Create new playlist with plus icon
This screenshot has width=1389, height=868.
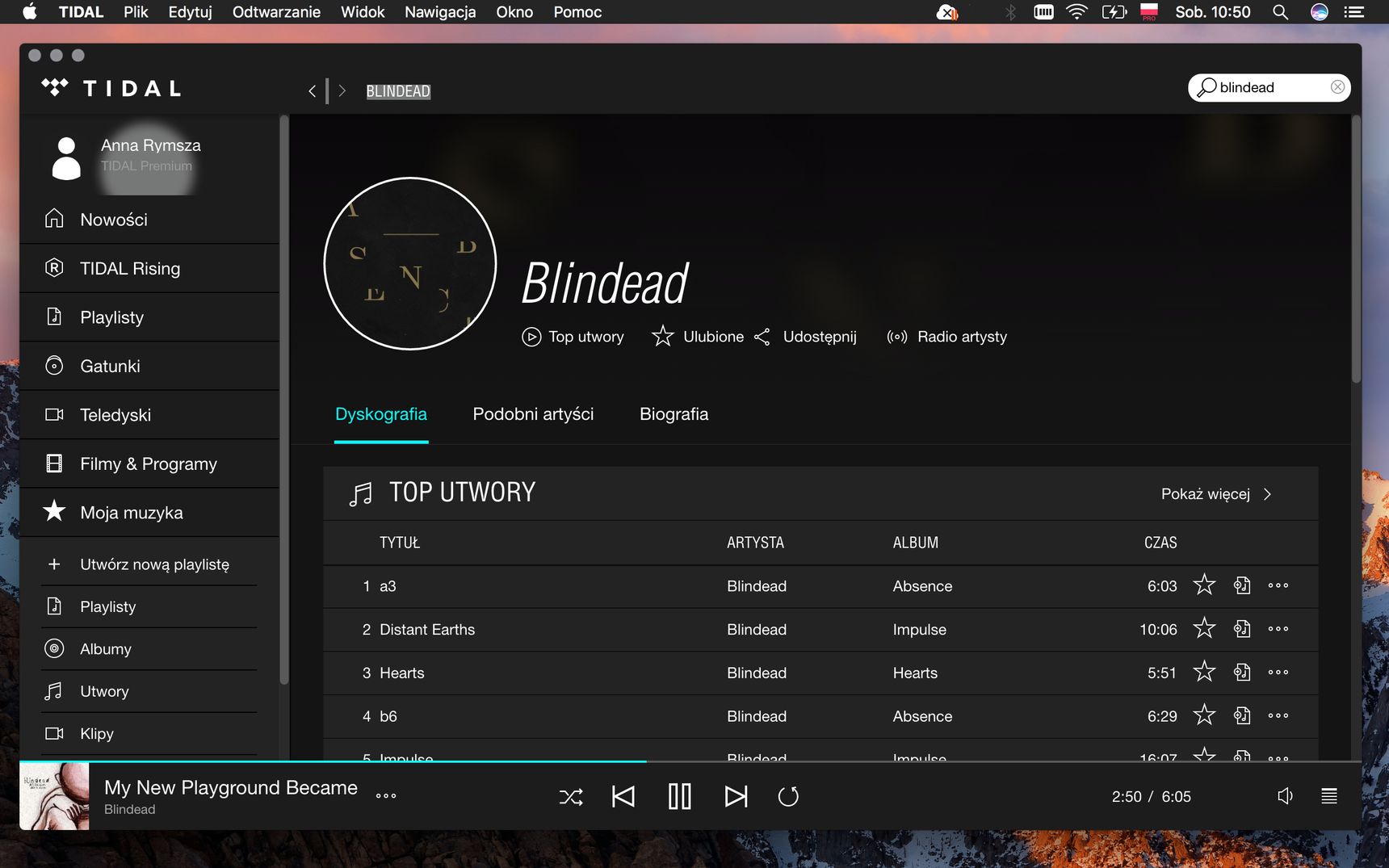[x=54, y=564]
